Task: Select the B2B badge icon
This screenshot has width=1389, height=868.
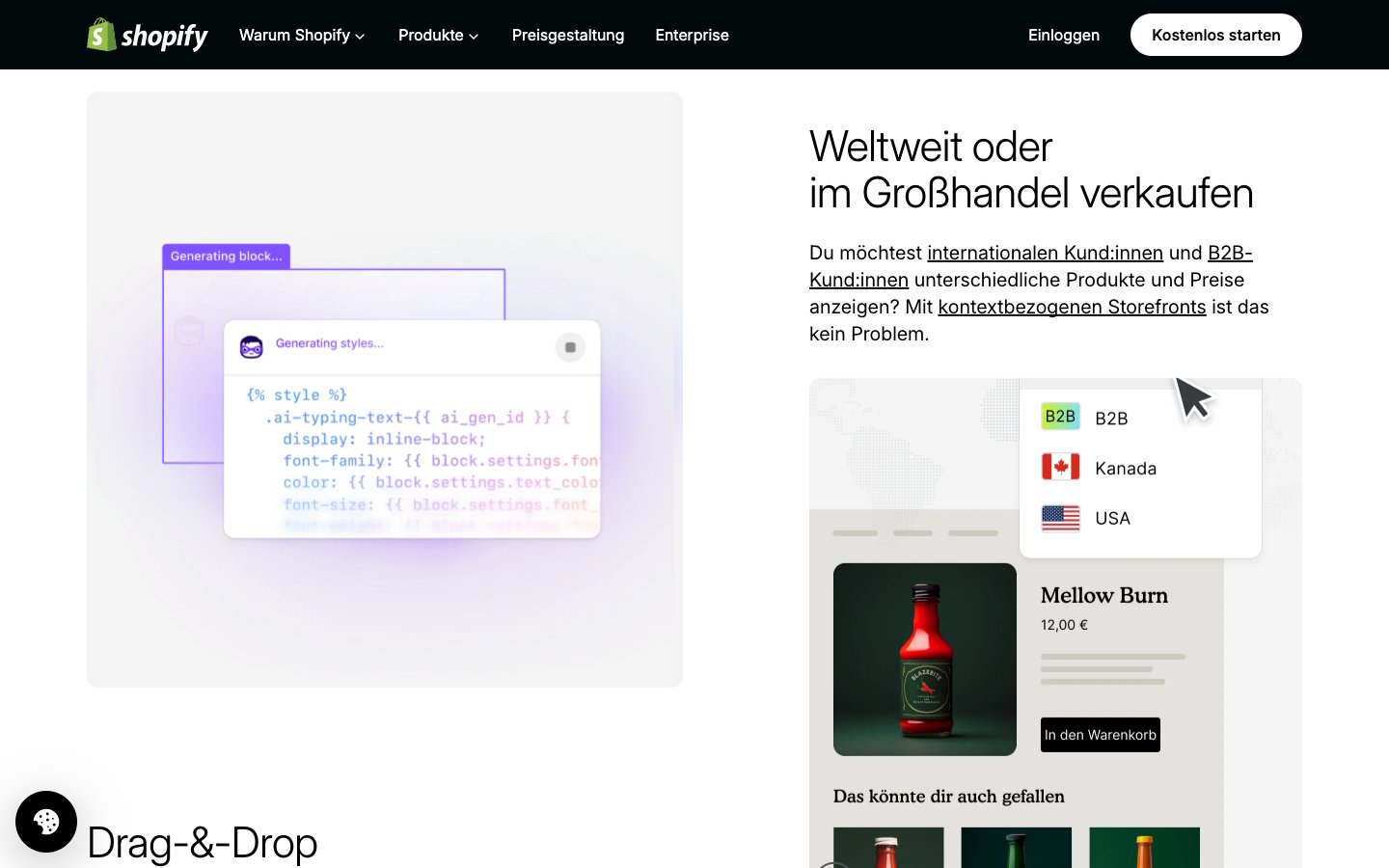Action: [1060, 417]
